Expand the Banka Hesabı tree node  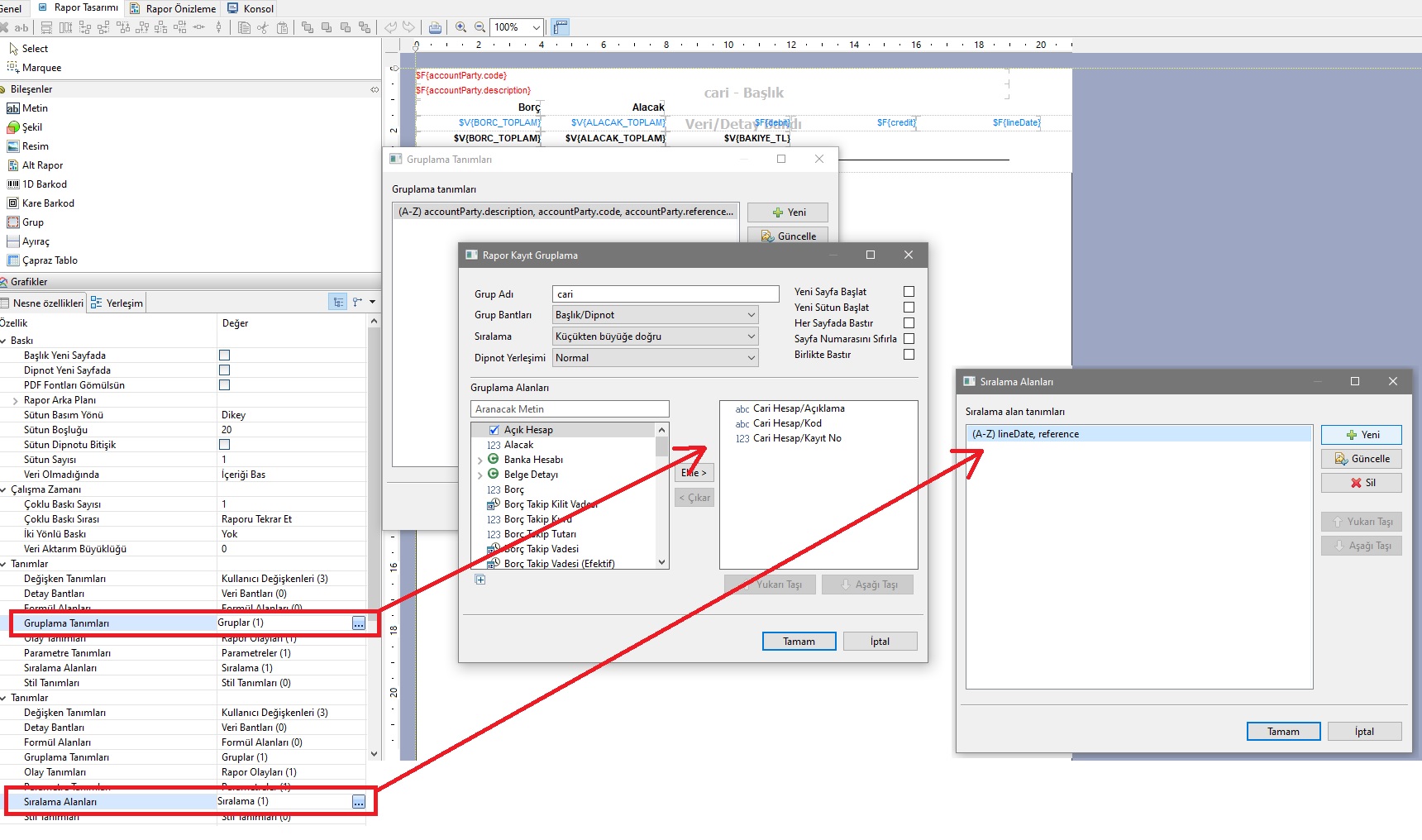point(480,461)
